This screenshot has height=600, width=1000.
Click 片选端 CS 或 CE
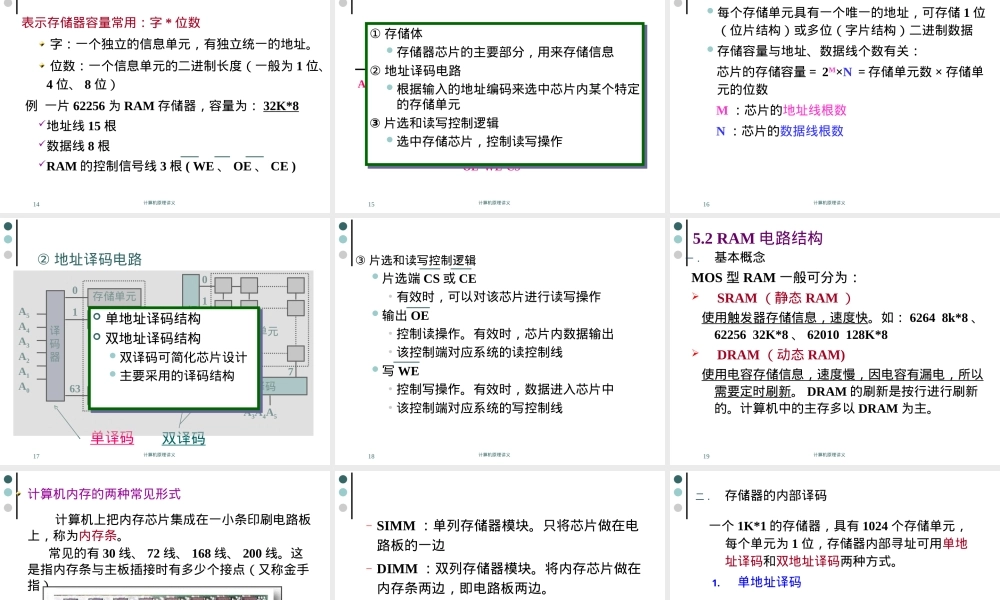click(x=429, y=279)
